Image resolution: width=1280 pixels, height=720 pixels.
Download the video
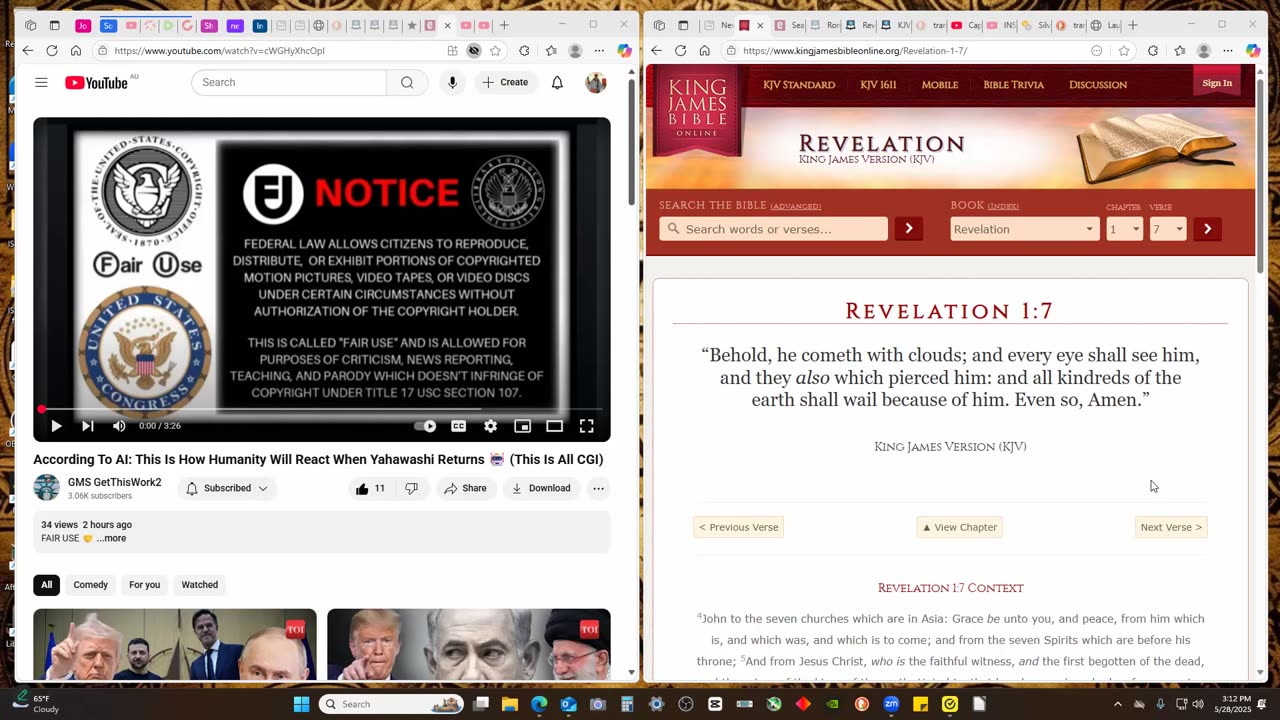click(541, 488)
